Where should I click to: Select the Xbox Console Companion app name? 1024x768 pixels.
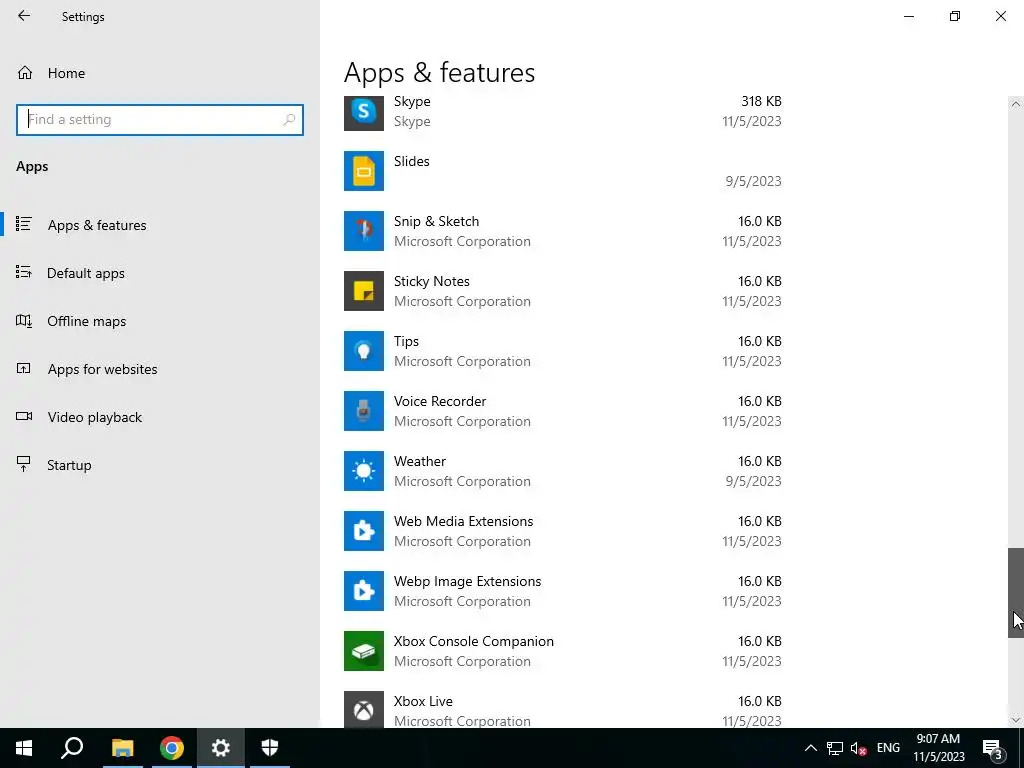pos(473,642)
